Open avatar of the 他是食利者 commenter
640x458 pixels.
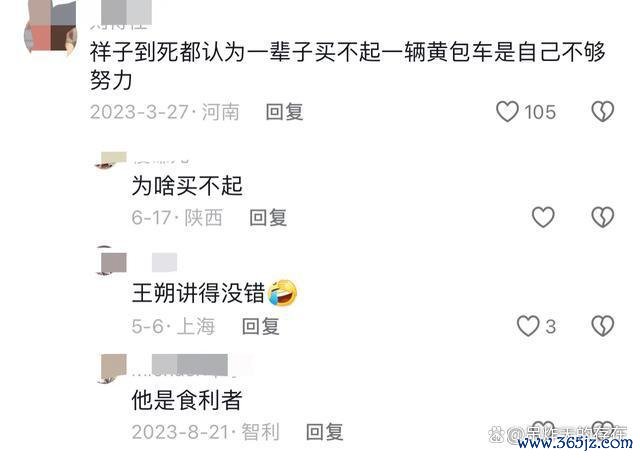pos(111,369)
